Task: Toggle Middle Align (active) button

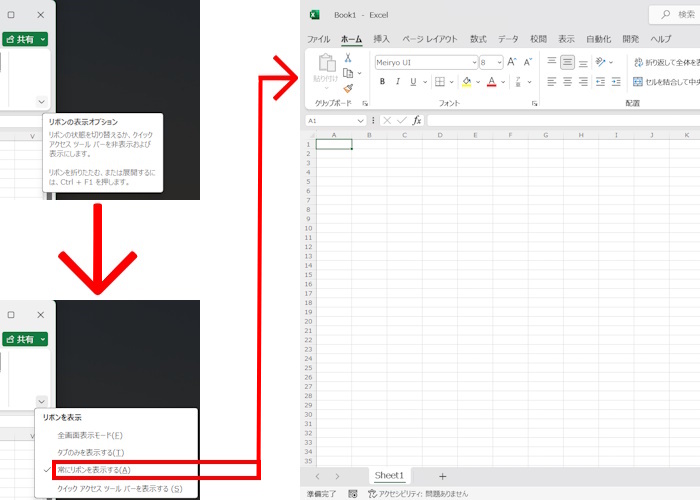Action: (567, 62)
